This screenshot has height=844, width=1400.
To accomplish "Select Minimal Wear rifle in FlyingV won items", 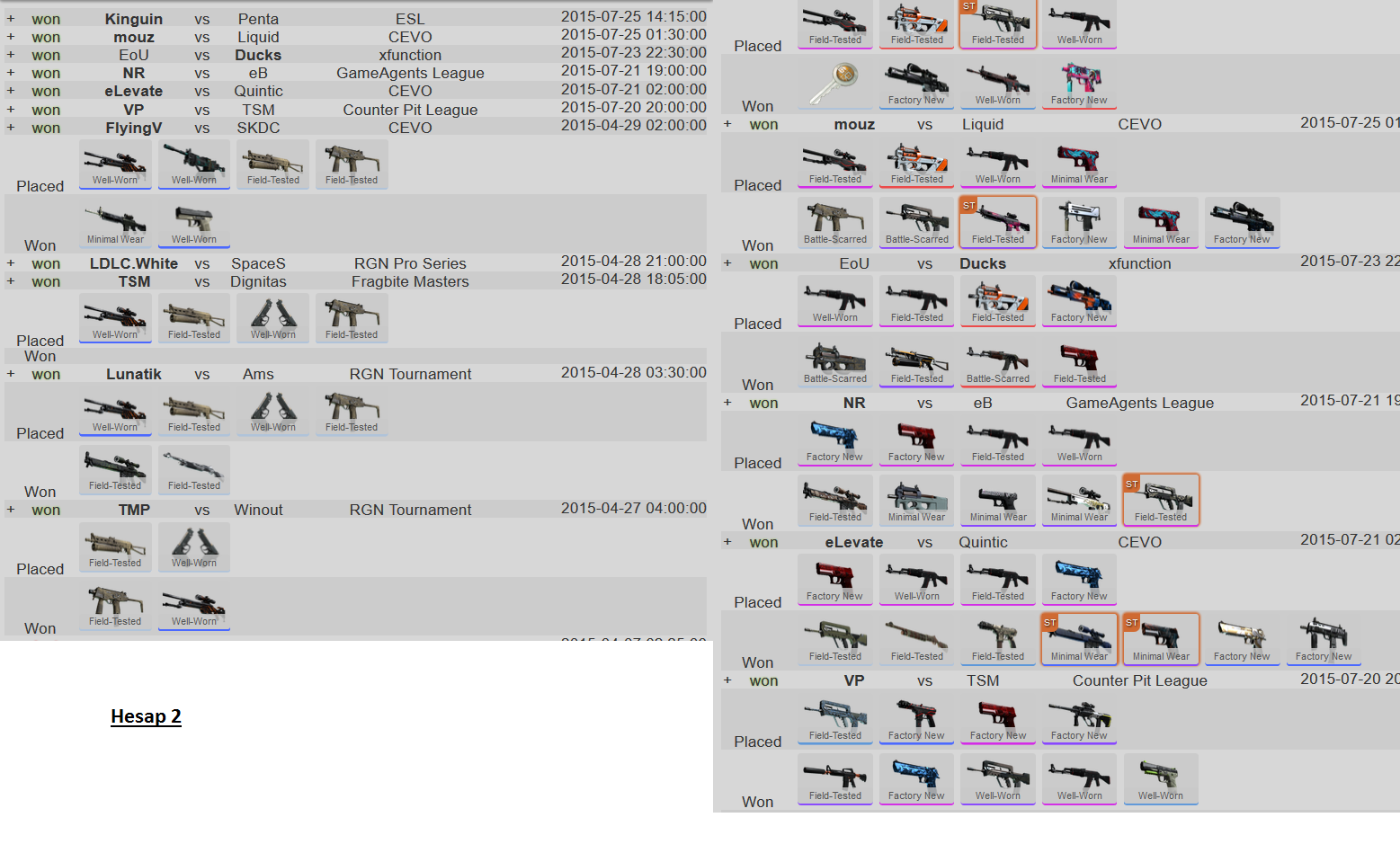I will (x=115, y=223).
